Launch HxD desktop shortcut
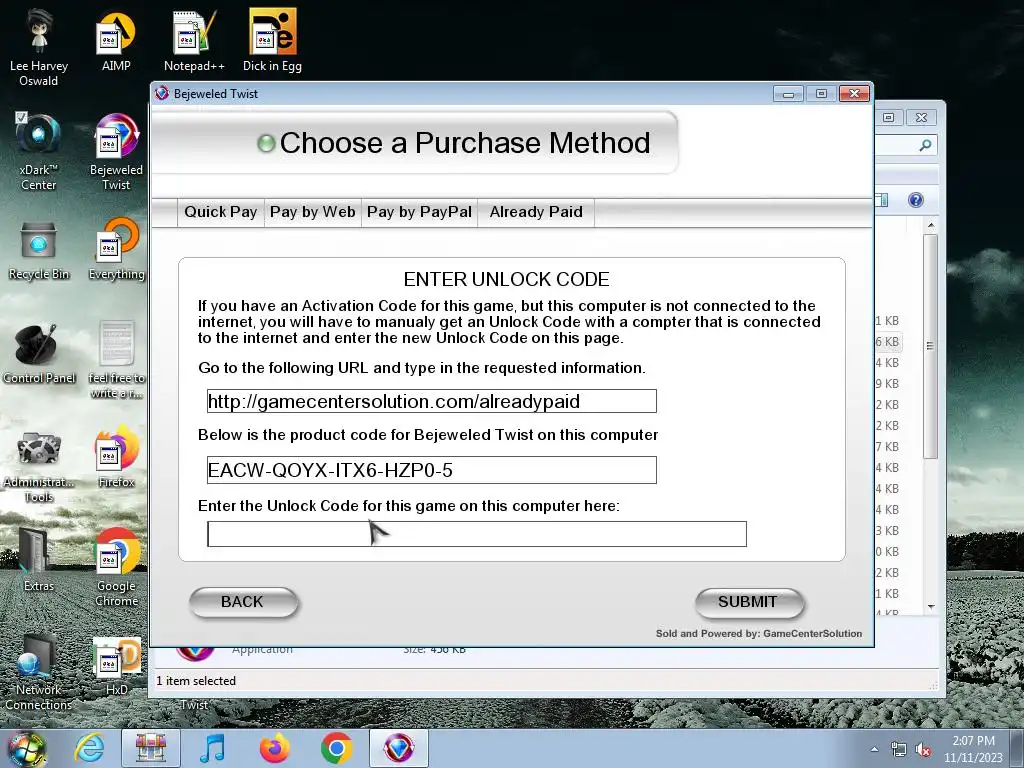Image resolution: width=1024 pixels, height=768 pixels. click(x=116, y=666)
